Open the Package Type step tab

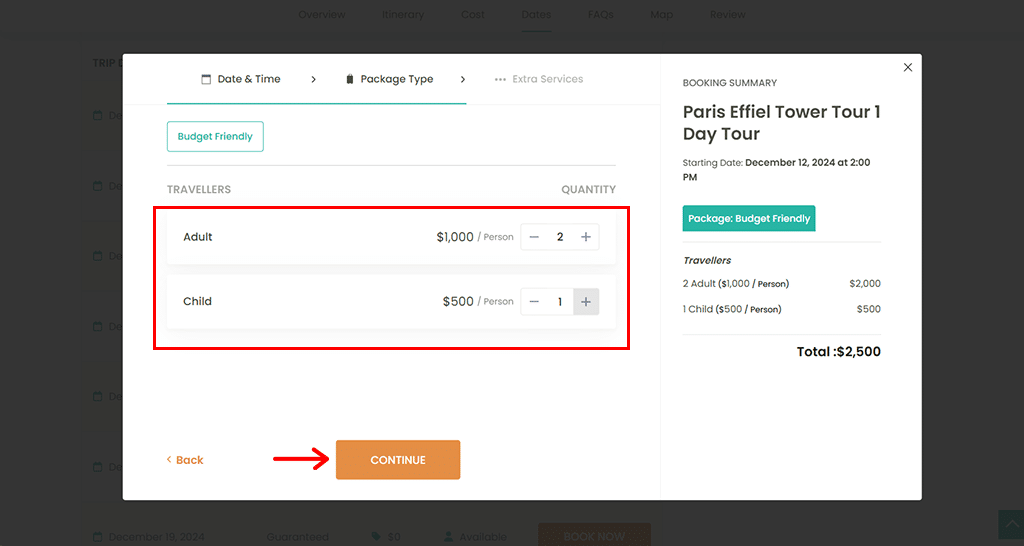coord(396,79)
